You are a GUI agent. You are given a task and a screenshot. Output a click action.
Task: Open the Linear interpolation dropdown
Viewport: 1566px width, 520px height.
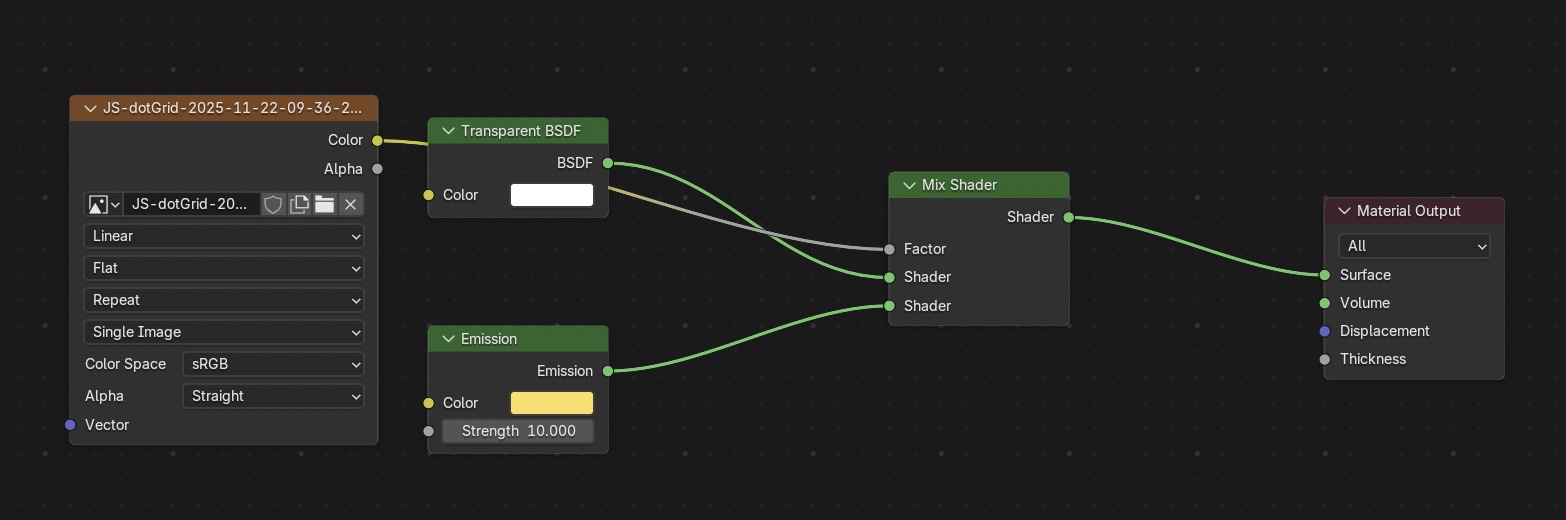224,236
